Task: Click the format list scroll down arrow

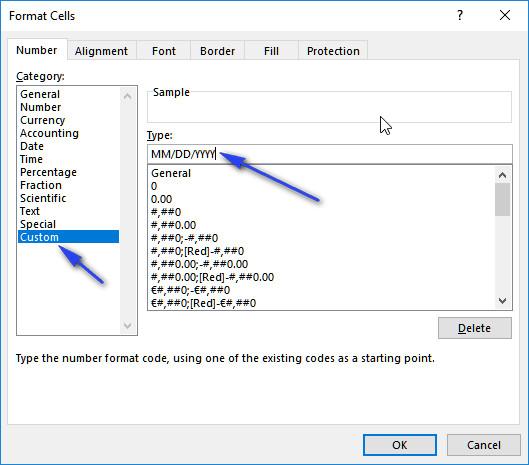Action: tap(502, 301)
